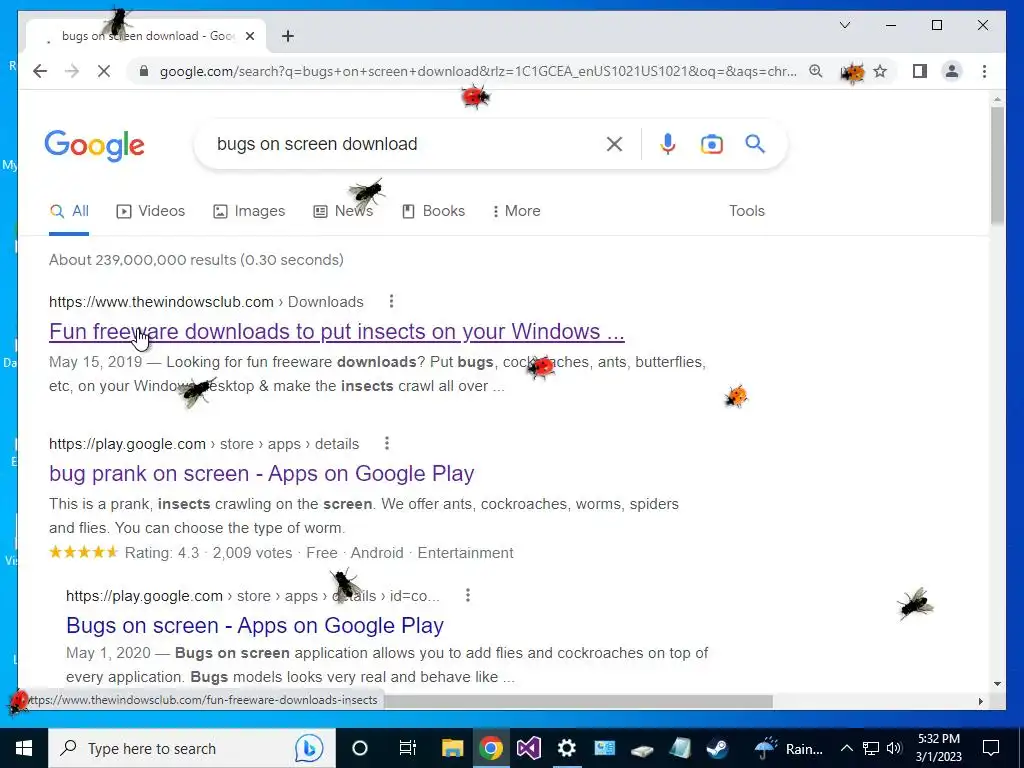Open the notification center icon

[x=991, y=748]
